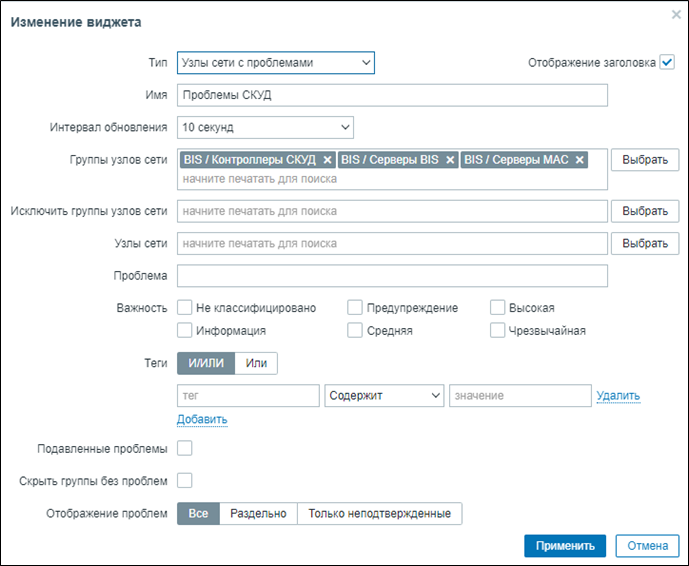This screenshot has height=566, width=689.
Task: Check the Чрезвычайная severity checkbox
Action: point(498,331)
